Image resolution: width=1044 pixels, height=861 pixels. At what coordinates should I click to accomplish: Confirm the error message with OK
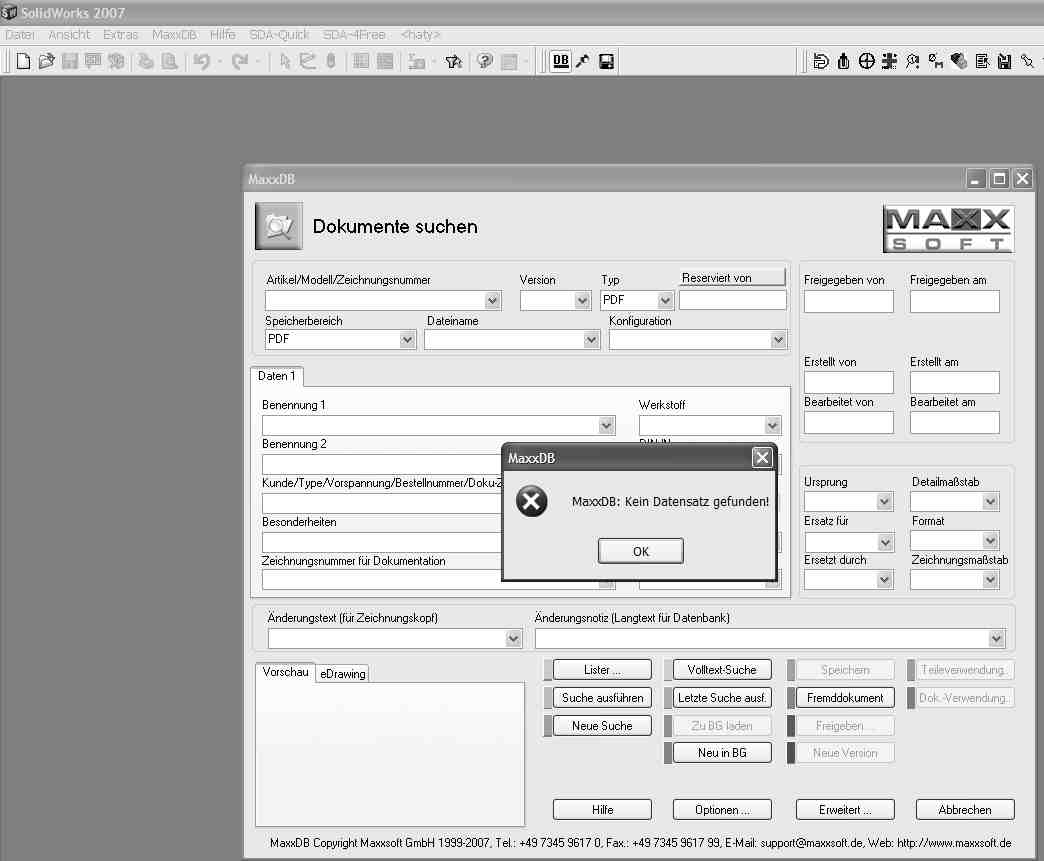click(641, 551)
